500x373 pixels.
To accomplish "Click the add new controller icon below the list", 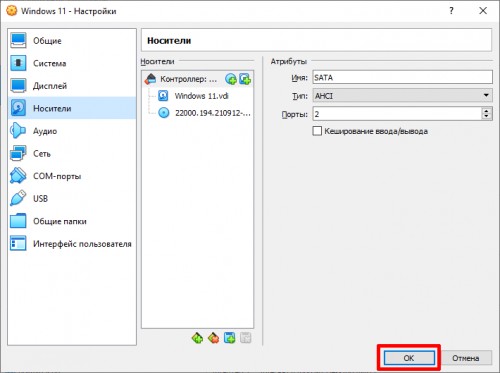I will pos(197,338).
